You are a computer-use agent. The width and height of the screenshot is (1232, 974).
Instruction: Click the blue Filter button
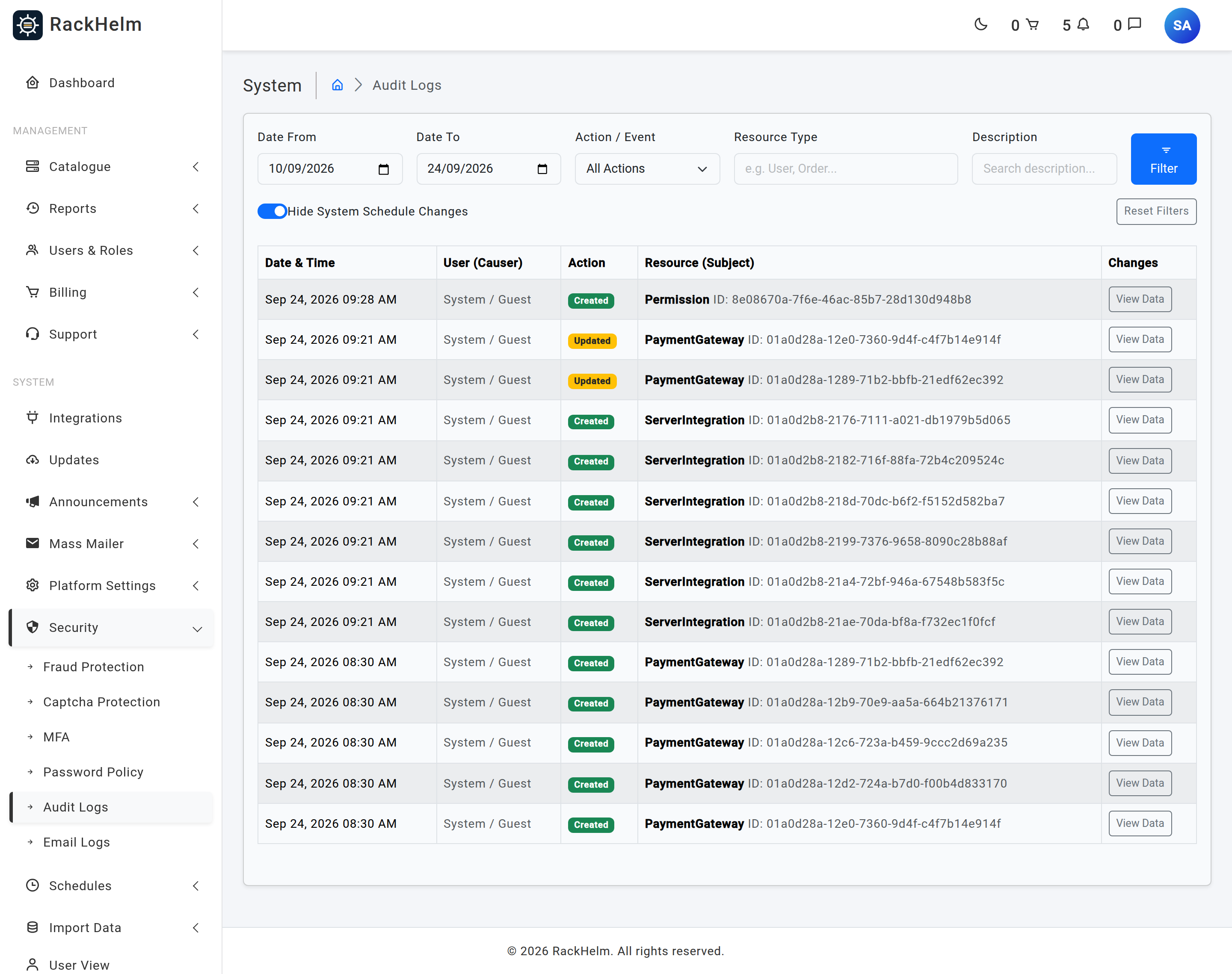click(x=1164, y=159)
